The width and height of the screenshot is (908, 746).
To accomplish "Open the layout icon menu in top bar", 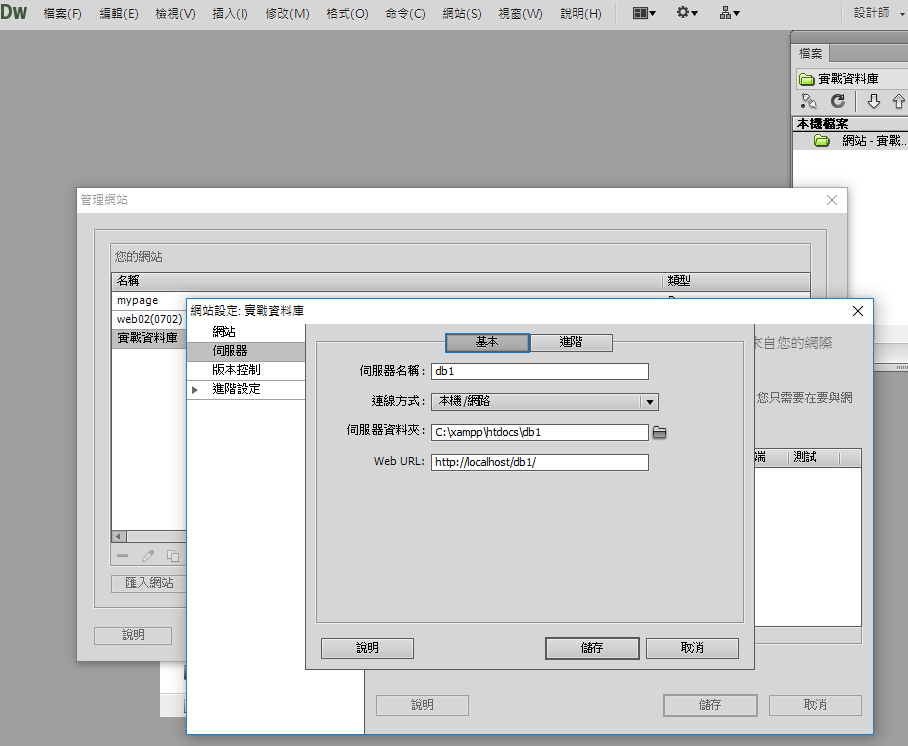I will (645, 14).
